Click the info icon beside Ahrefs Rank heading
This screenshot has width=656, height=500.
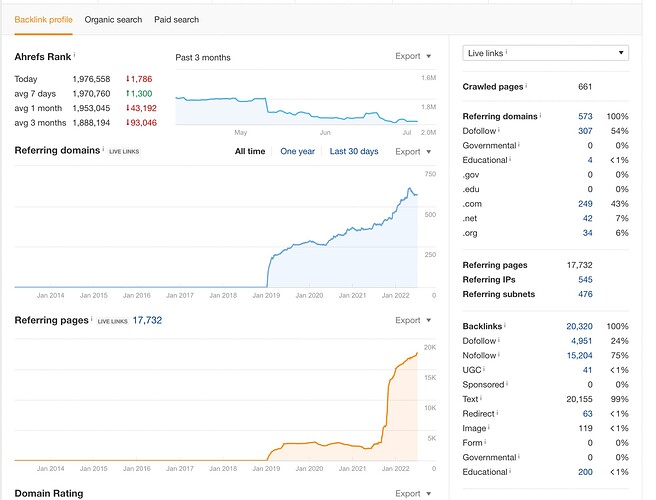pos(75,55)
